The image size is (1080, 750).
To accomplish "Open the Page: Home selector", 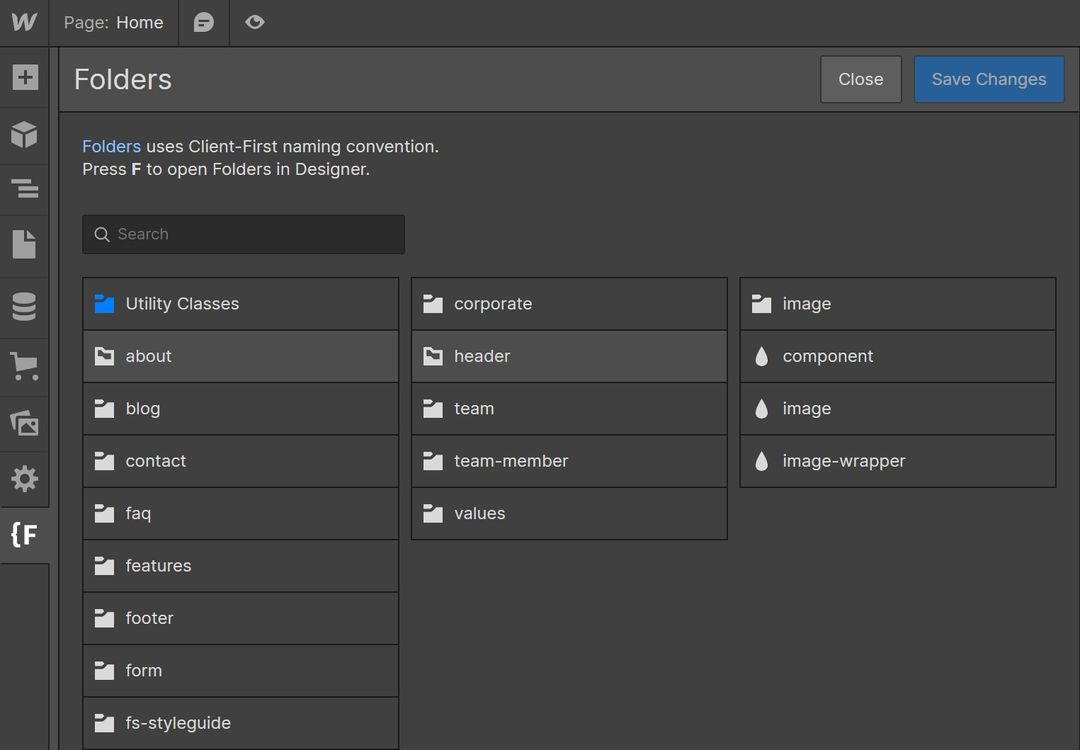I will click(113, 22).
